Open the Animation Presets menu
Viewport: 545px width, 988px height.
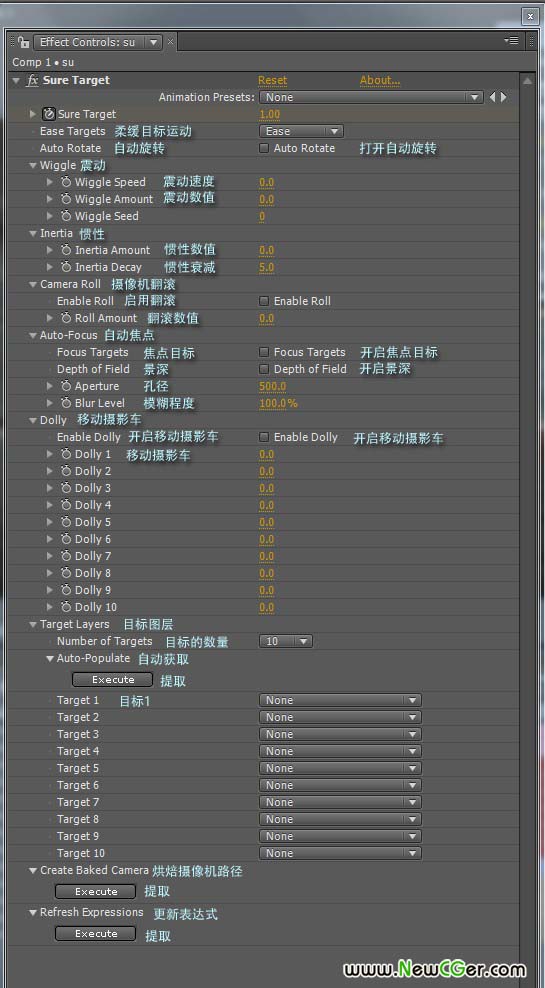pos(371,98)
